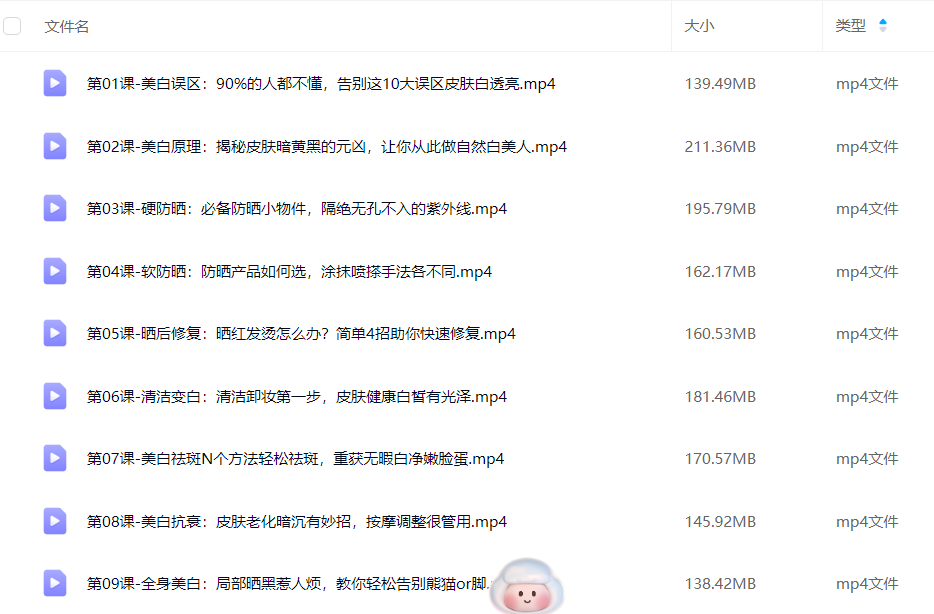
Task: Sort the list by 文件名 header
Action: pos(67,26)
